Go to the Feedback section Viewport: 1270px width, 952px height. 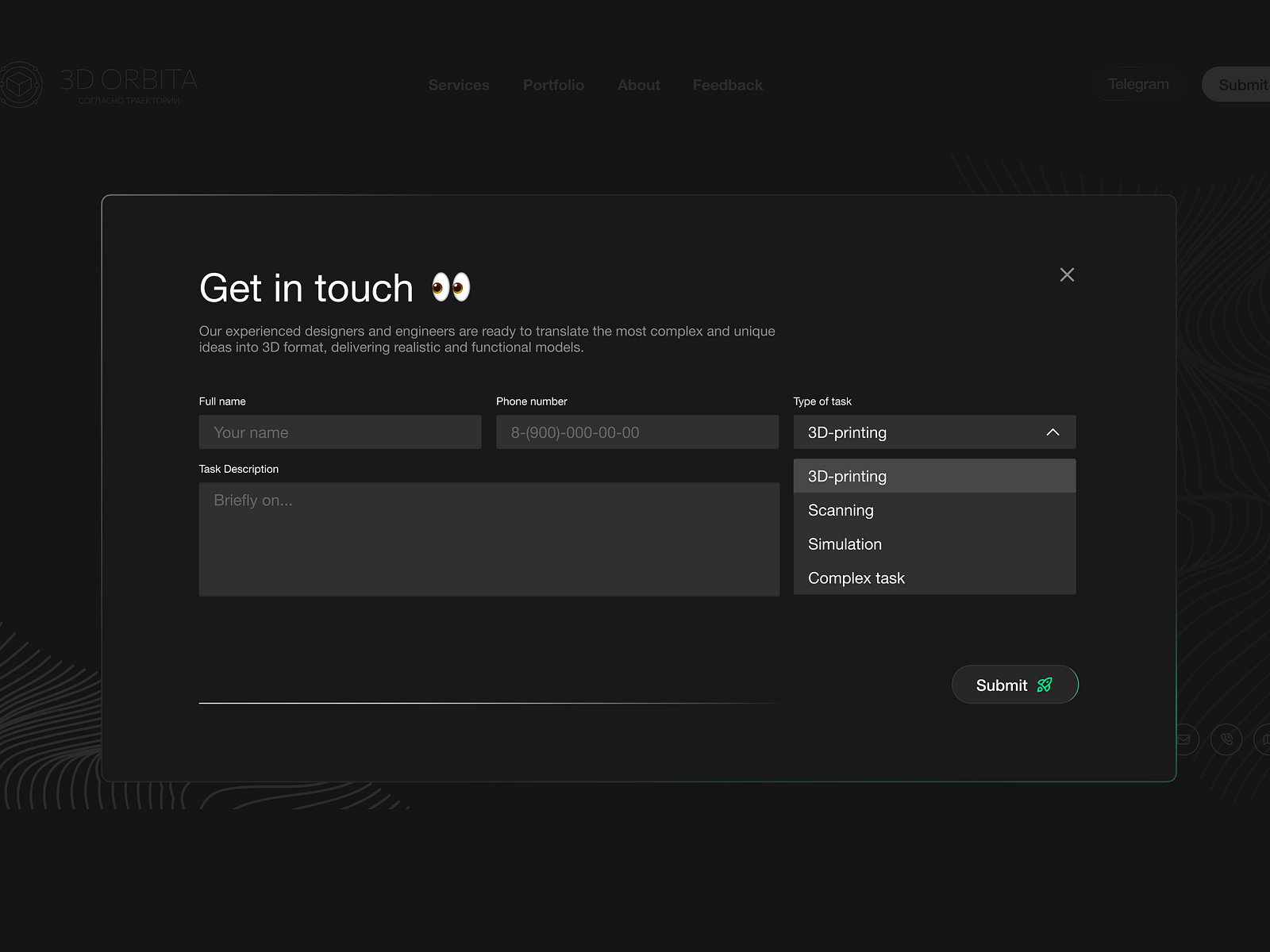pos(727,85)
